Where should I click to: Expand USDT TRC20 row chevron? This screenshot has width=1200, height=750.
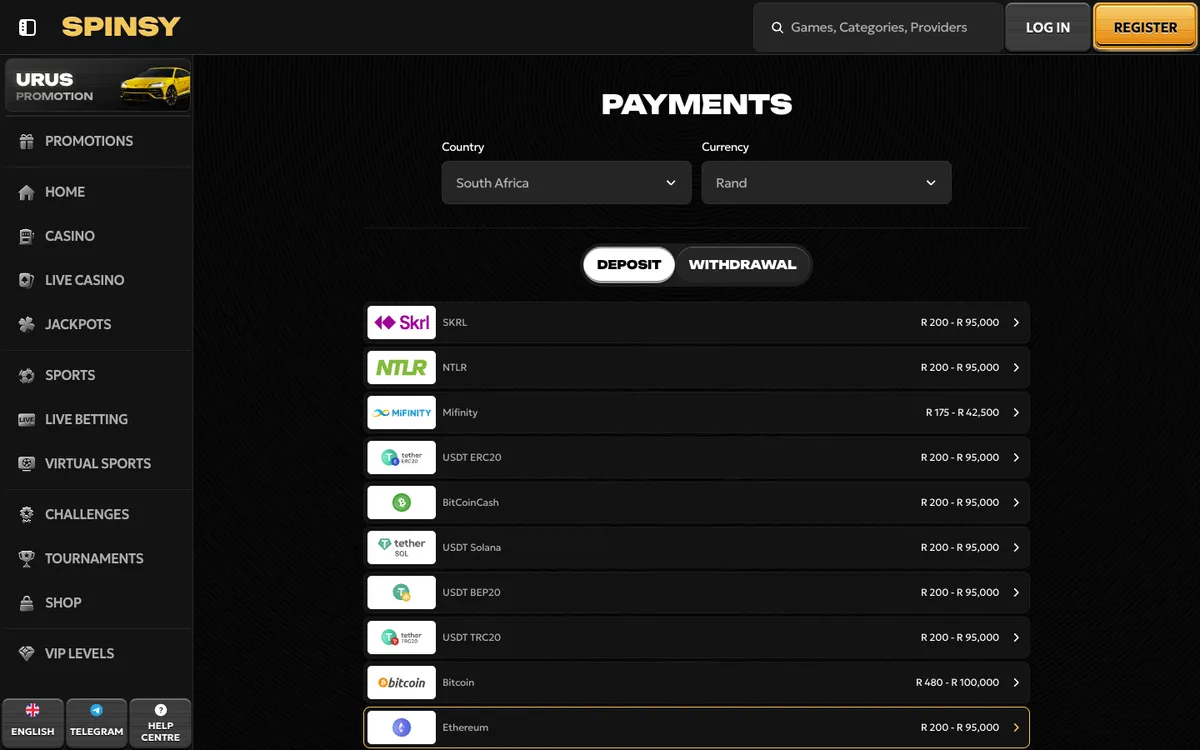1016,638
